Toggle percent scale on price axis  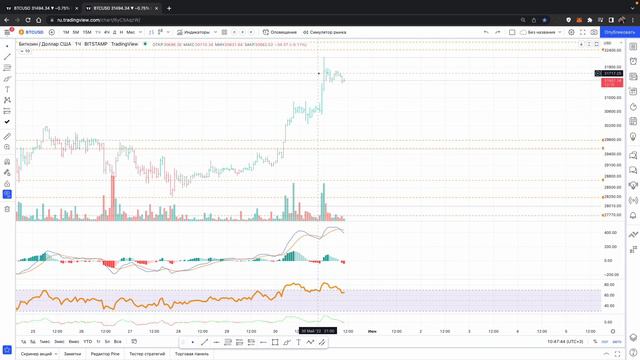tap(595, 342)
